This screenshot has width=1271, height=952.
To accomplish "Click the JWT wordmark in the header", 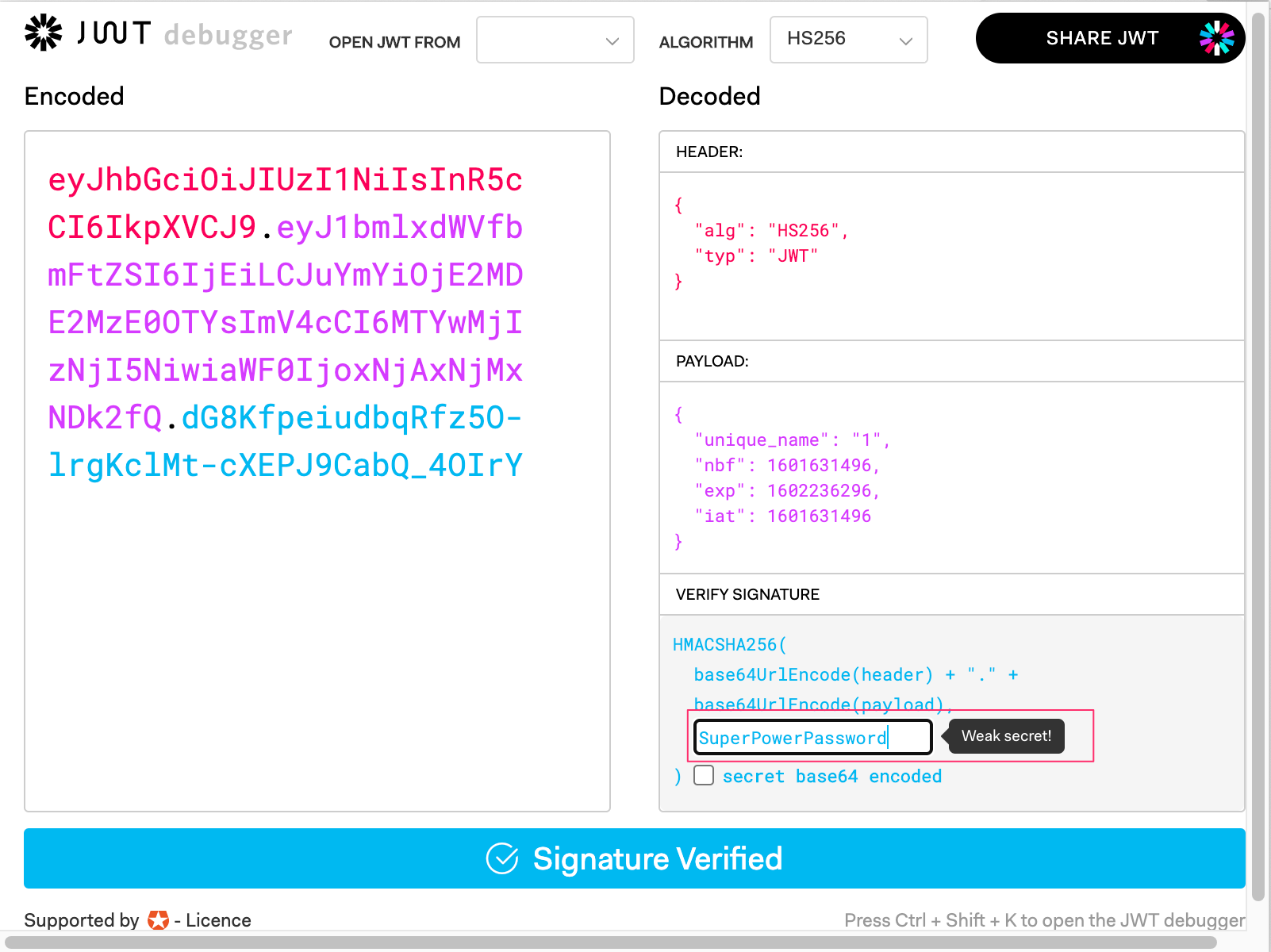I will (114, 33).
